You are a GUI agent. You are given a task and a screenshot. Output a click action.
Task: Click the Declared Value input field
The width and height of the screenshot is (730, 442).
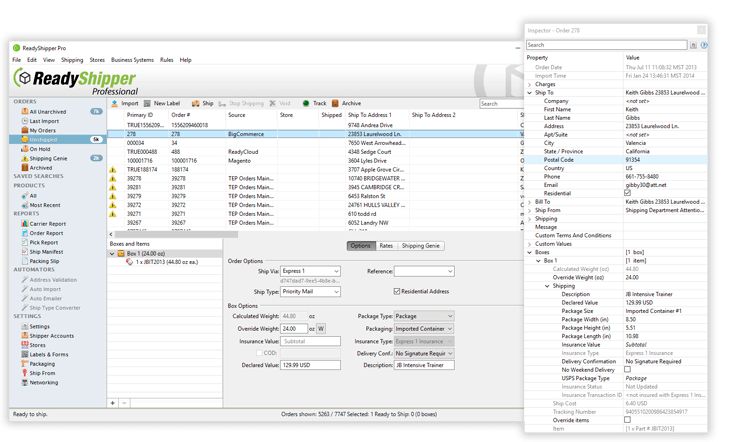(311, 365)
